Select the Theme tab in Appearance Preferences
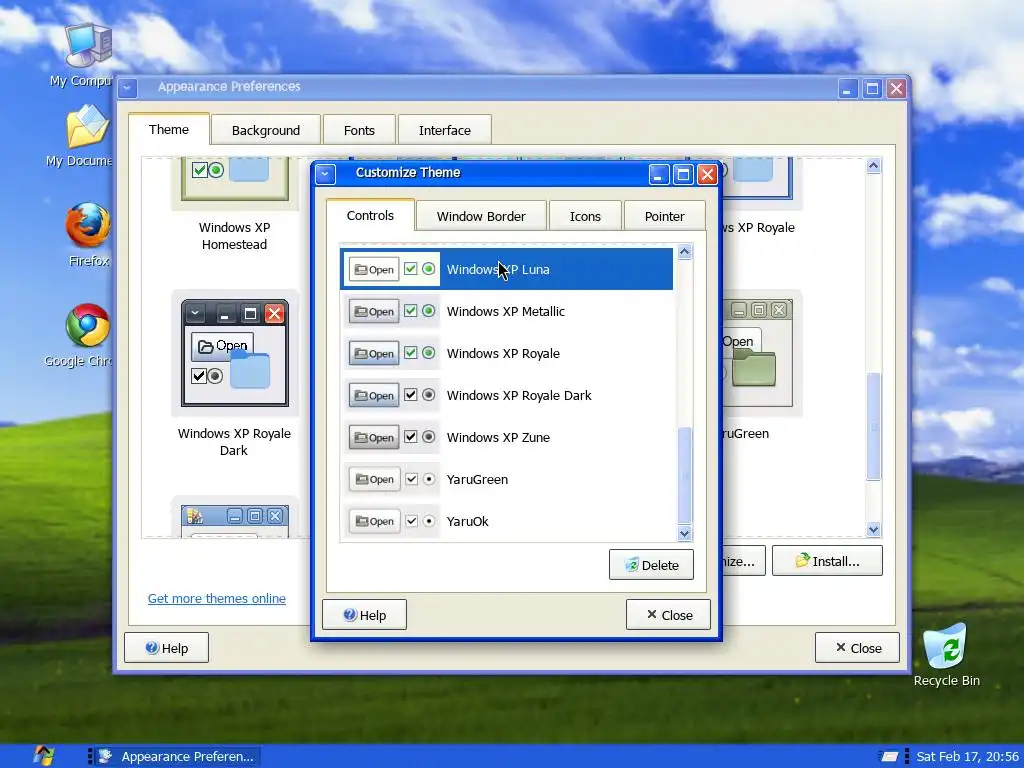The image size is (1024, 768). [168, 129]
